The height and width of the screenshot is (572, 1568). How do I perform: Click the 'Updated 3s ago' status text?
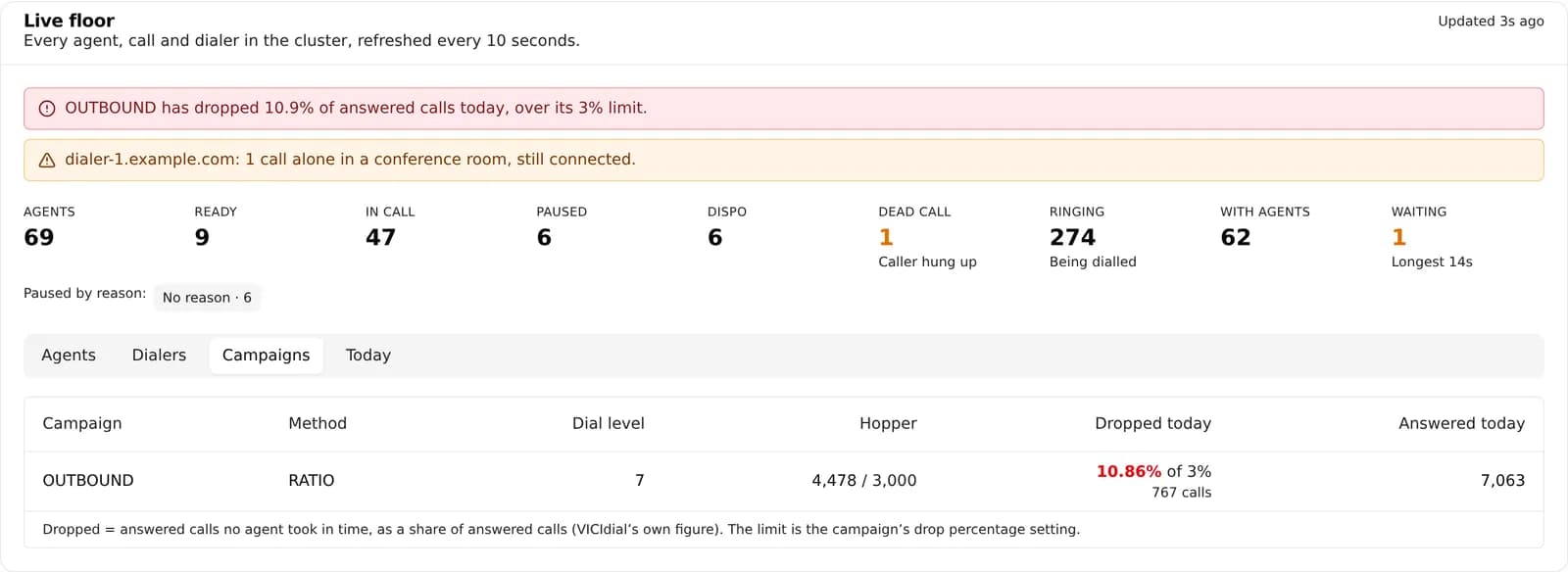coord(1491,21)
